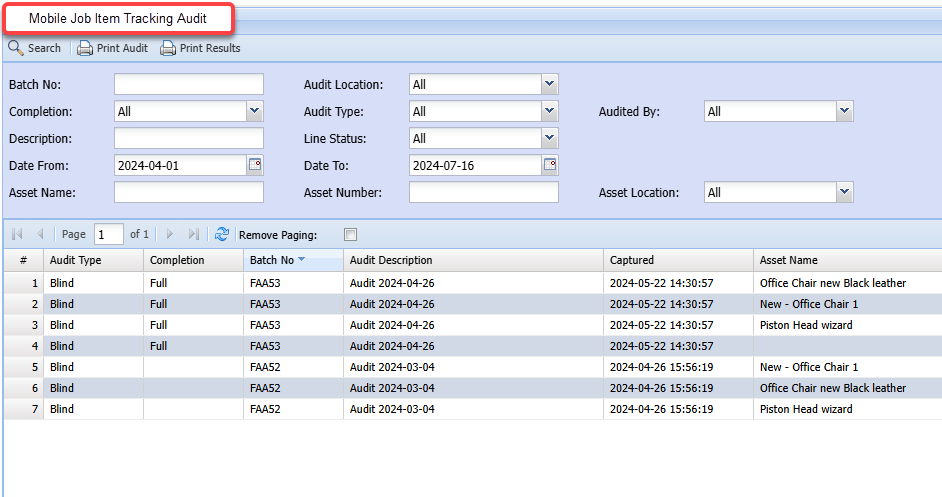Click the Captured column header
Viewport: 942px width, 497px height.
click(632, 260)
